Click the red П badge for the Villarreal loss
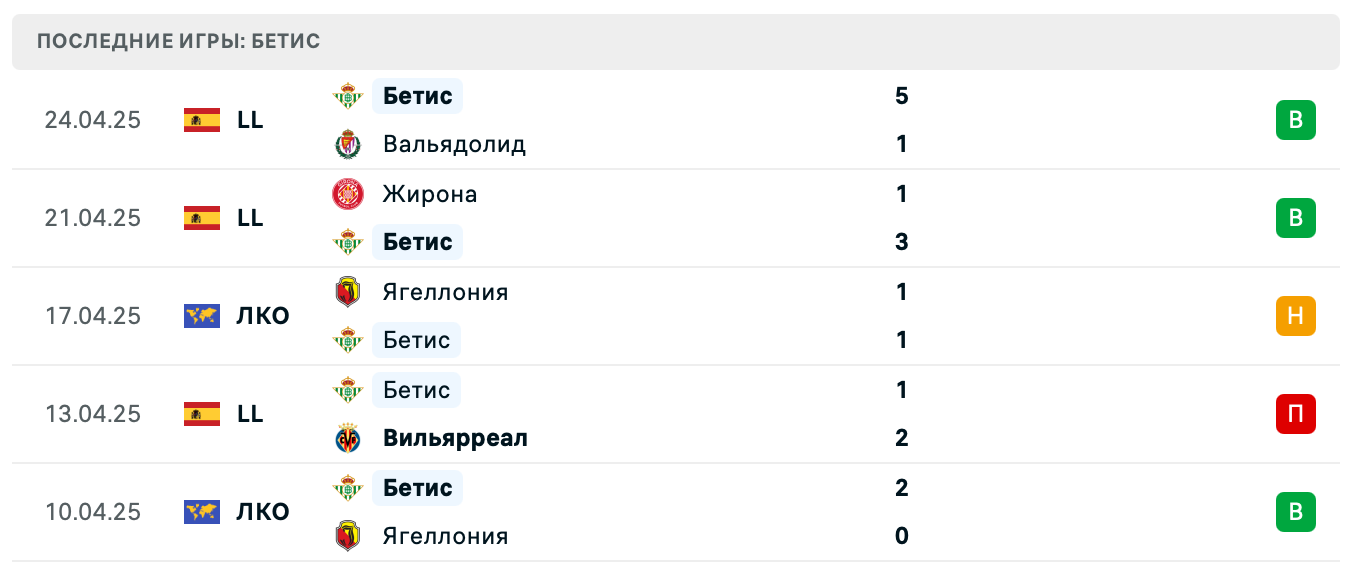Image resolution: width=1354 pixels, height=578 pixels. 1296,413
